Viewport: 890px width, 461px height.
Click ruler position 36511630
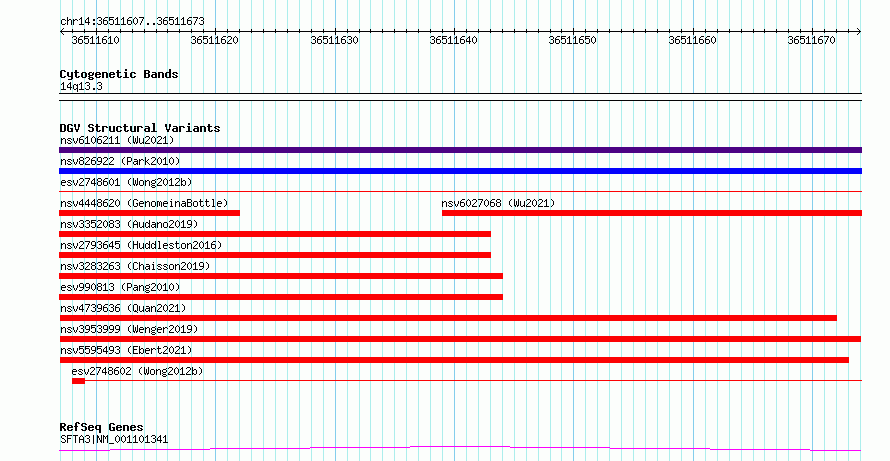pos(334,40)
